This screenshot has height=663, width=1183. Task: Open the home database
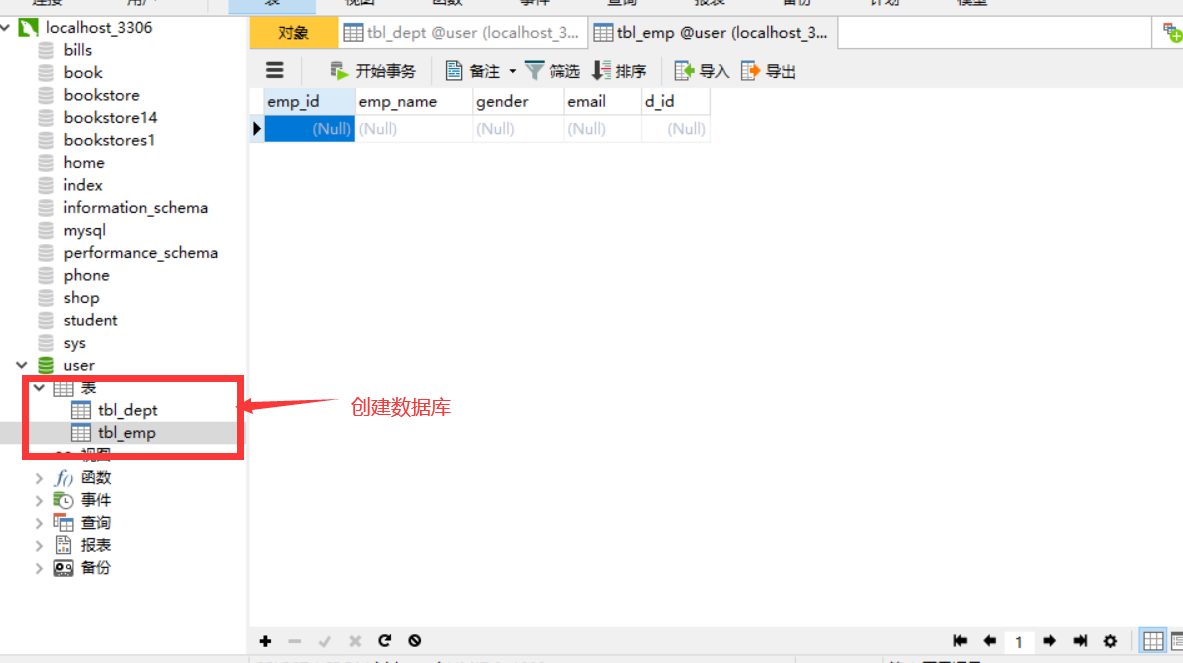pos(84,163)
